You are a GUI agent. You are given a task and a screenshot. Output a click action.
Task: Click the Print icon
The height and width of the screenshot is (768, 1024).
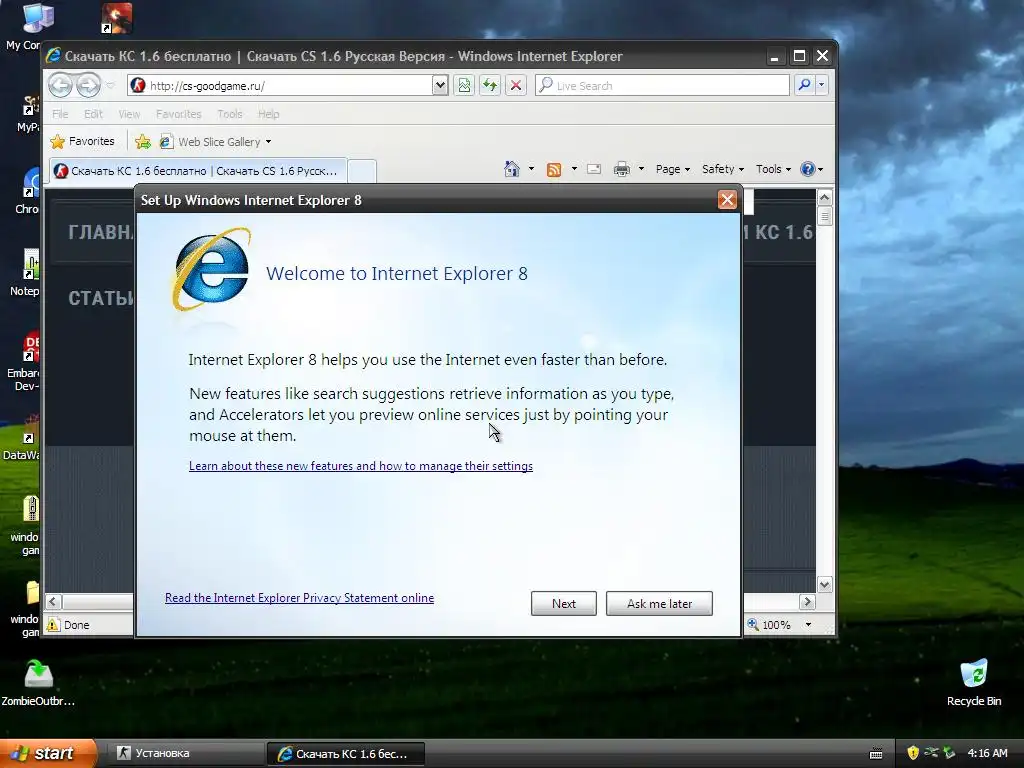pos(622,169)
